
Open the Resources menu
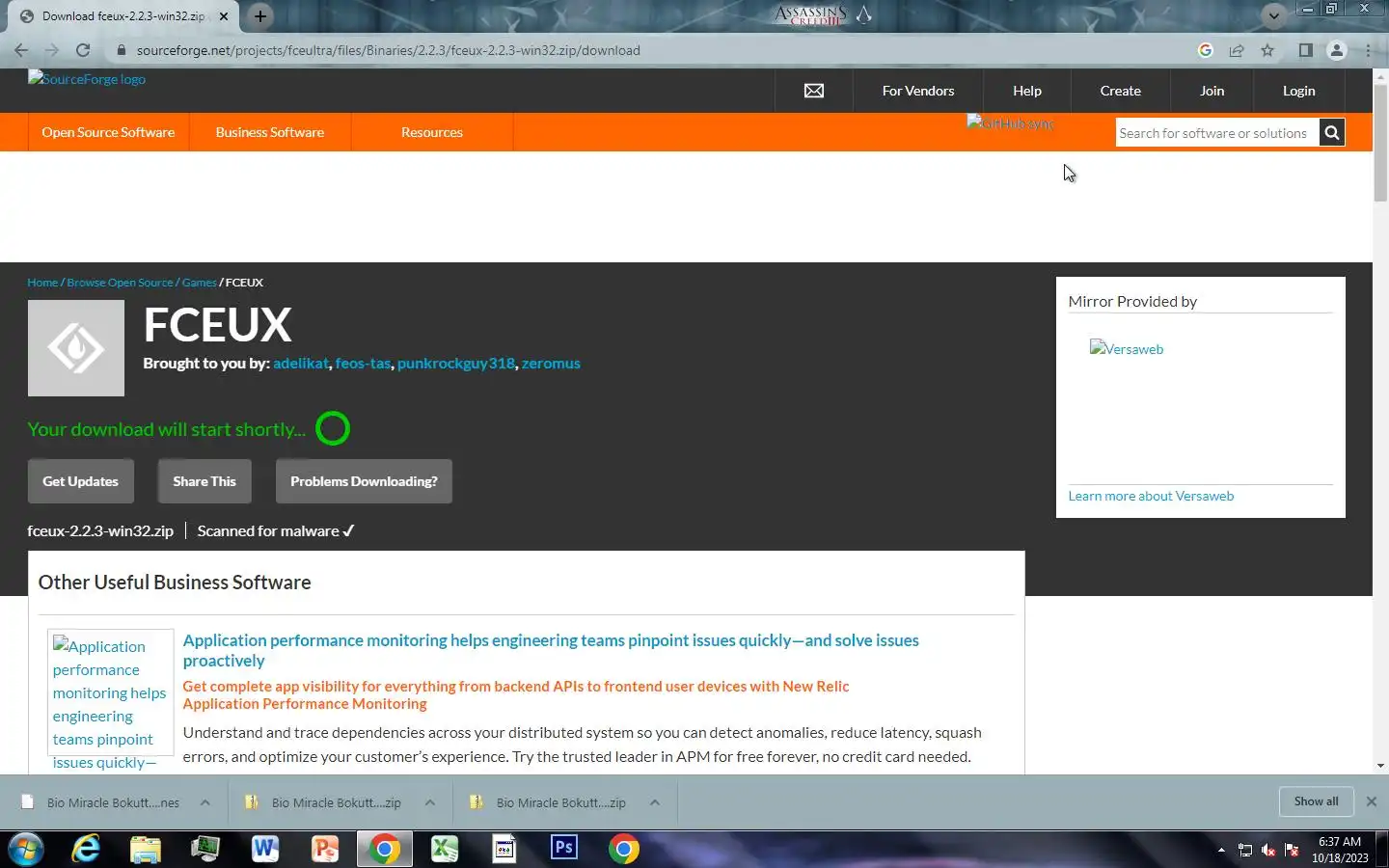point(432,132)
